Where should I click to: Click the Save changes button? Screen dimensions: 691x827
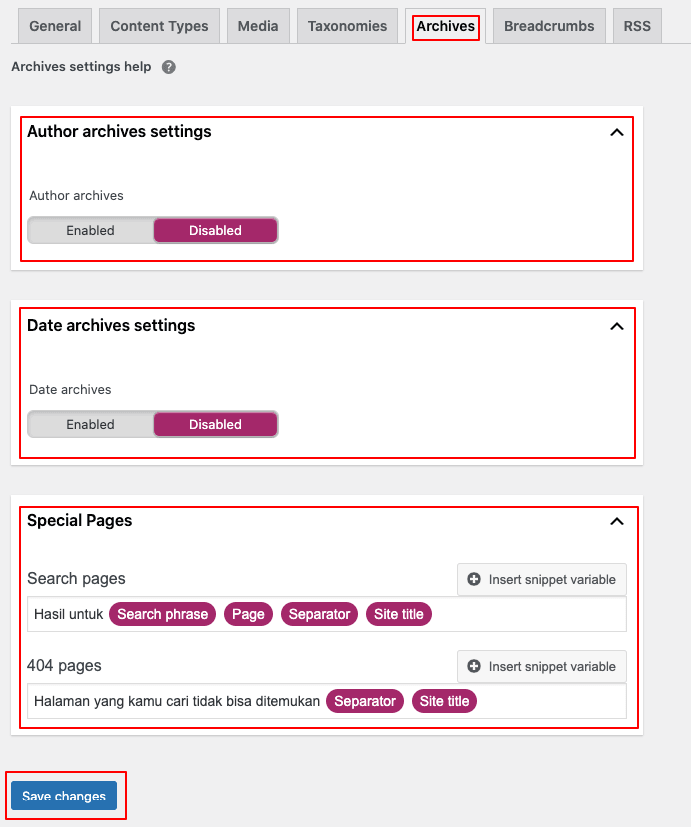pos(64,796)
